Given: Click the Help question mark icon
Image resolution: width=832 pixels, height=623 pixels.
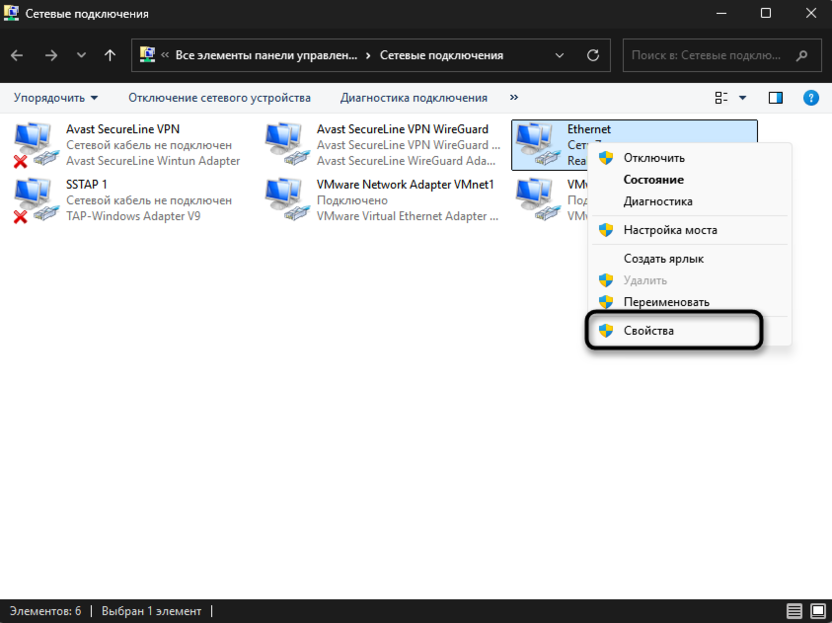Looking at the screenshot, I should tap(809, 98).
